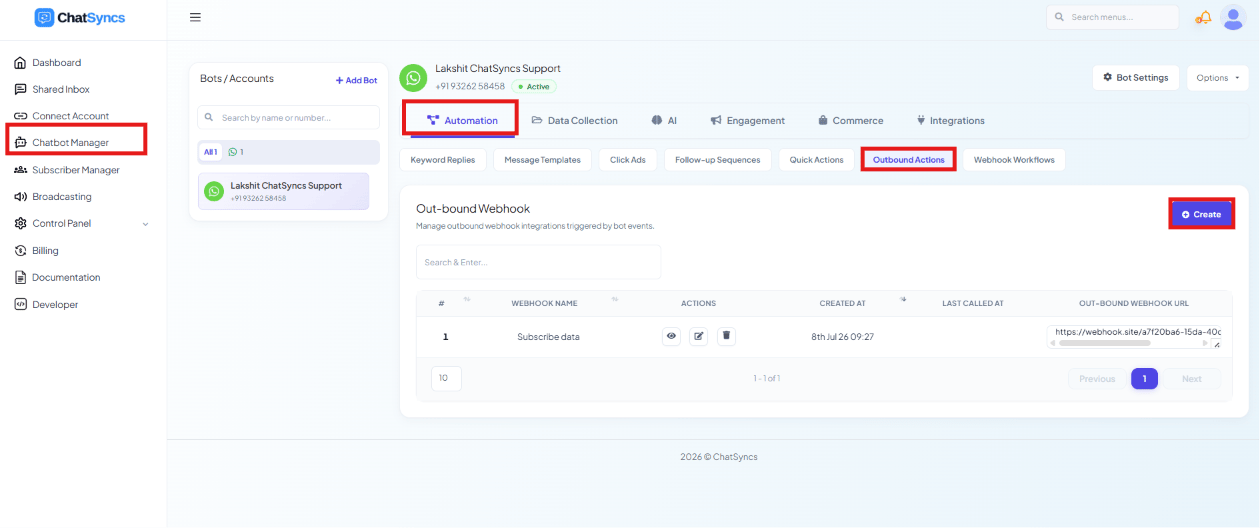Screen dimensions: 1260x528
Task: Select page 1 in pagination
Action: point(1145,379)
